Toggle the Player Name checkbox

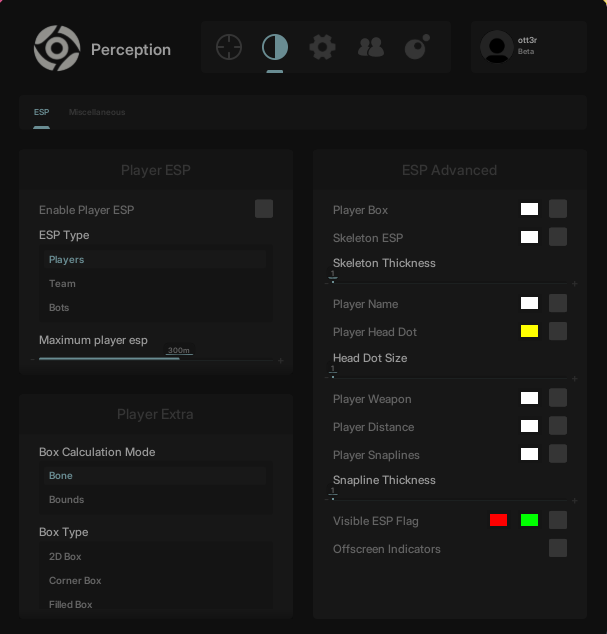[x=558, y=303]
